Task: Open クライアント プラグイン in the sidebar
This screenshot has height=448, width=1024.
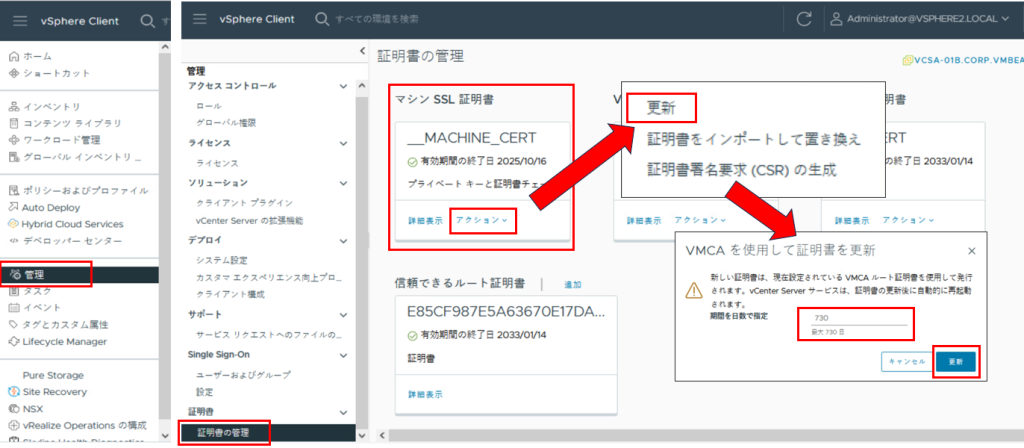Action: (x=244, y=203)
